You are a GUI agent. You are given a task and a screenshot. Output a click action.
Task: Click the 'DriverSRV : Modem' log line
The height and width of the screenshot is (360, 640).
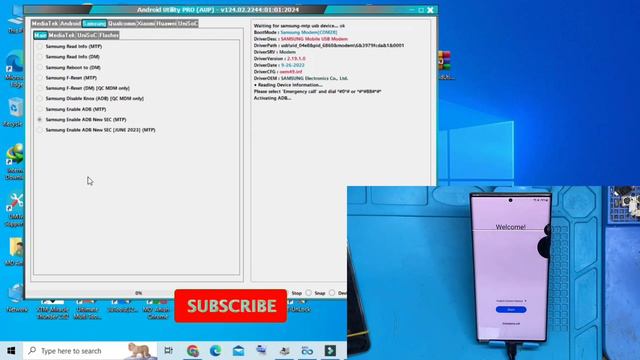(x=275, y=52)
